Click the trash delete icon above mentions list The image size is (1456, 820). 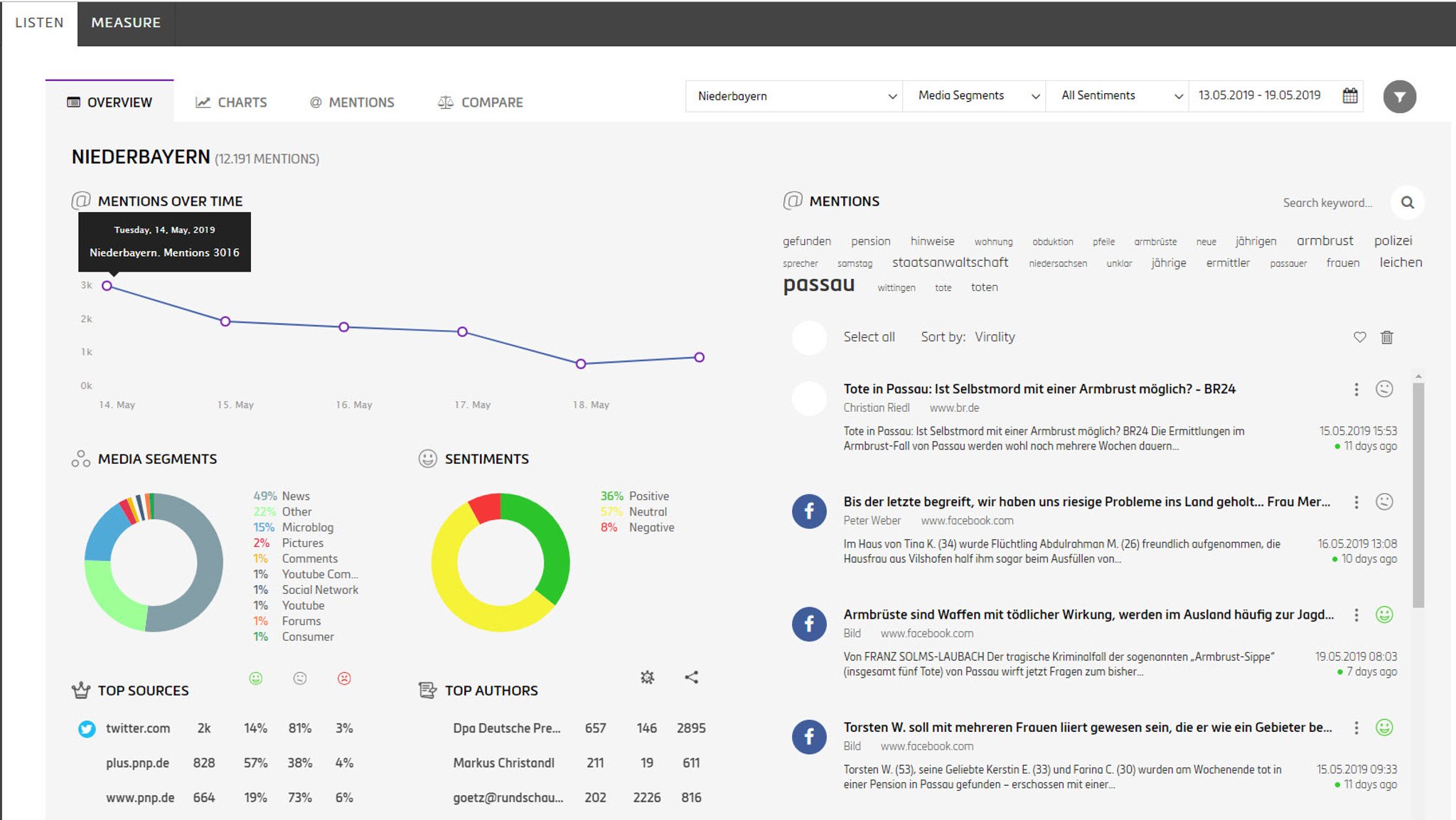[x=1386, y=337]
